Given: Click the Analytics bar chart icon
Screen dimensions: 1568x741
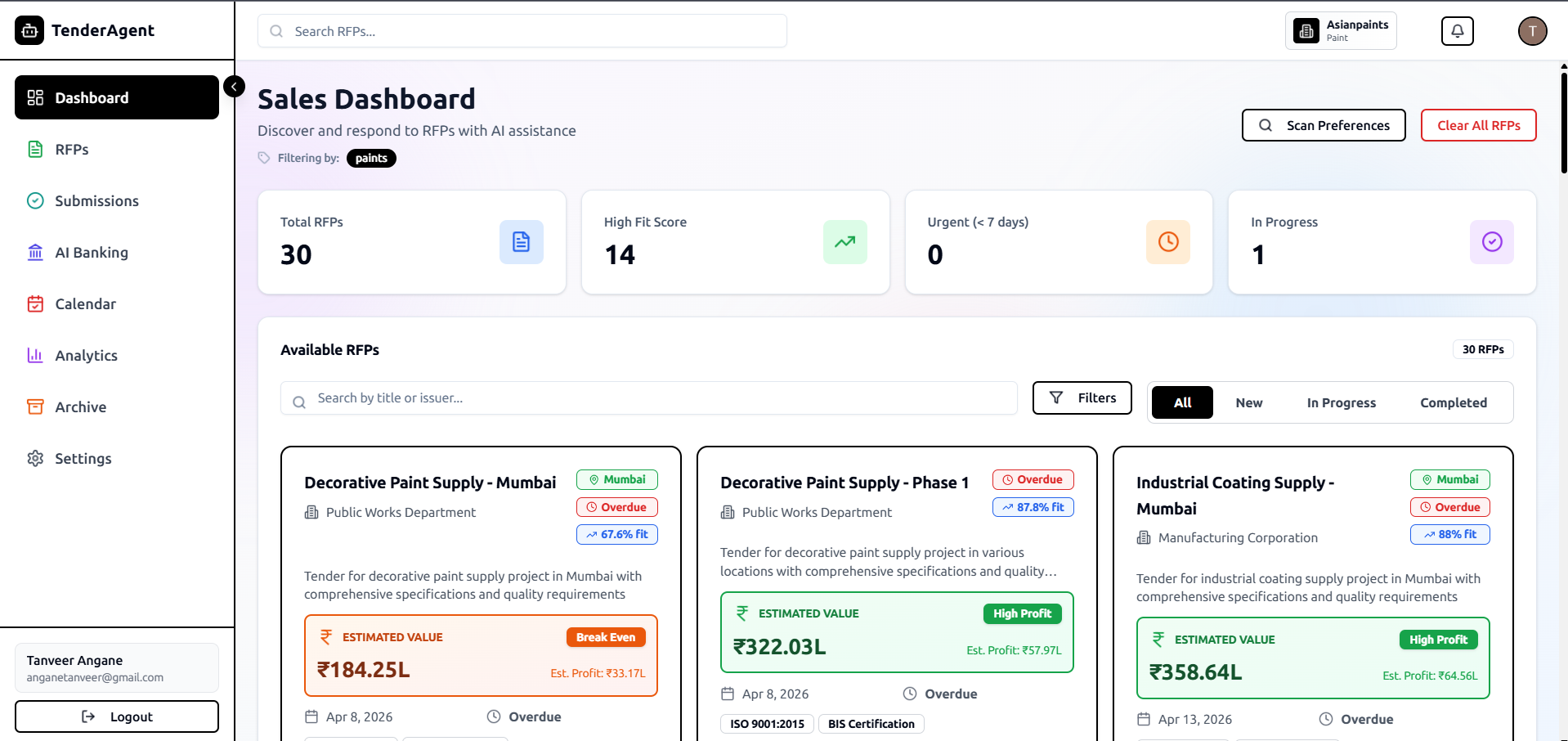Looking at the screenshot, I should pyautogui.click(x=35, y=355).
